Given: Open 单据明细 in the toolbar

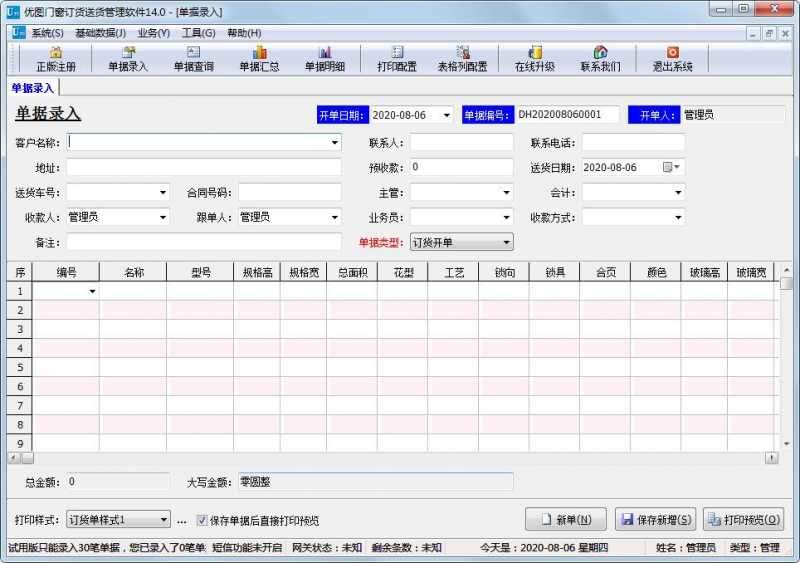Looking at the screenshot, I should pos(324,59).
